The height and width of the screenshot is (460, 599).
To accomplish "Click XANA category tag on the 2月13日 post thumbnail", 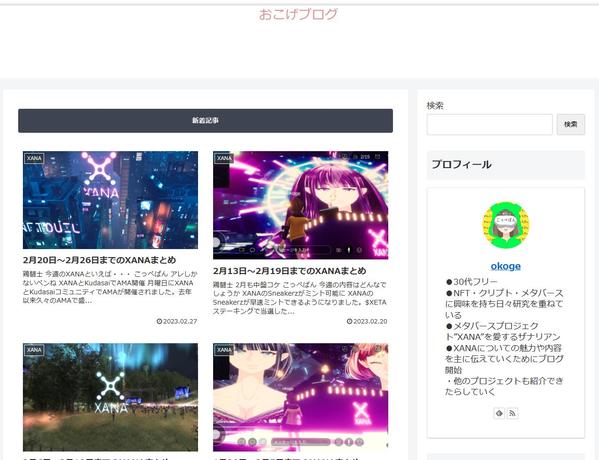I will pos(224,158).
